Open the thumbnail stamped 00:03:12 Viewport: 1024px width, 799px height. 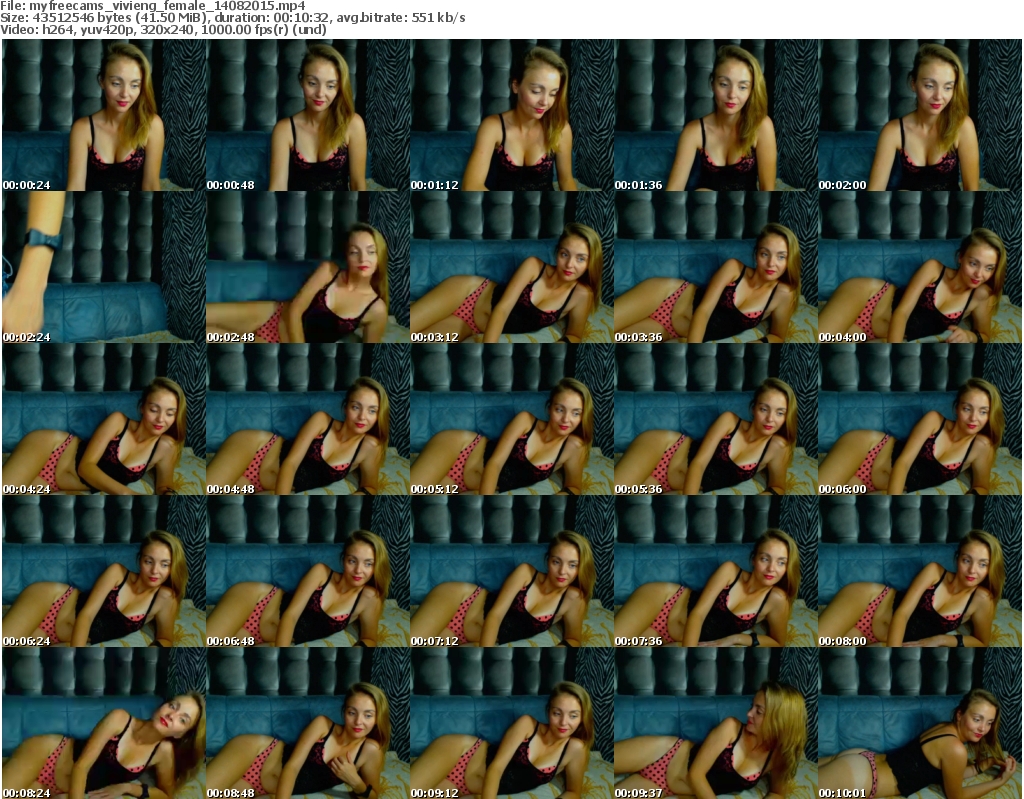pyautogui.click(x=512, y=267)
